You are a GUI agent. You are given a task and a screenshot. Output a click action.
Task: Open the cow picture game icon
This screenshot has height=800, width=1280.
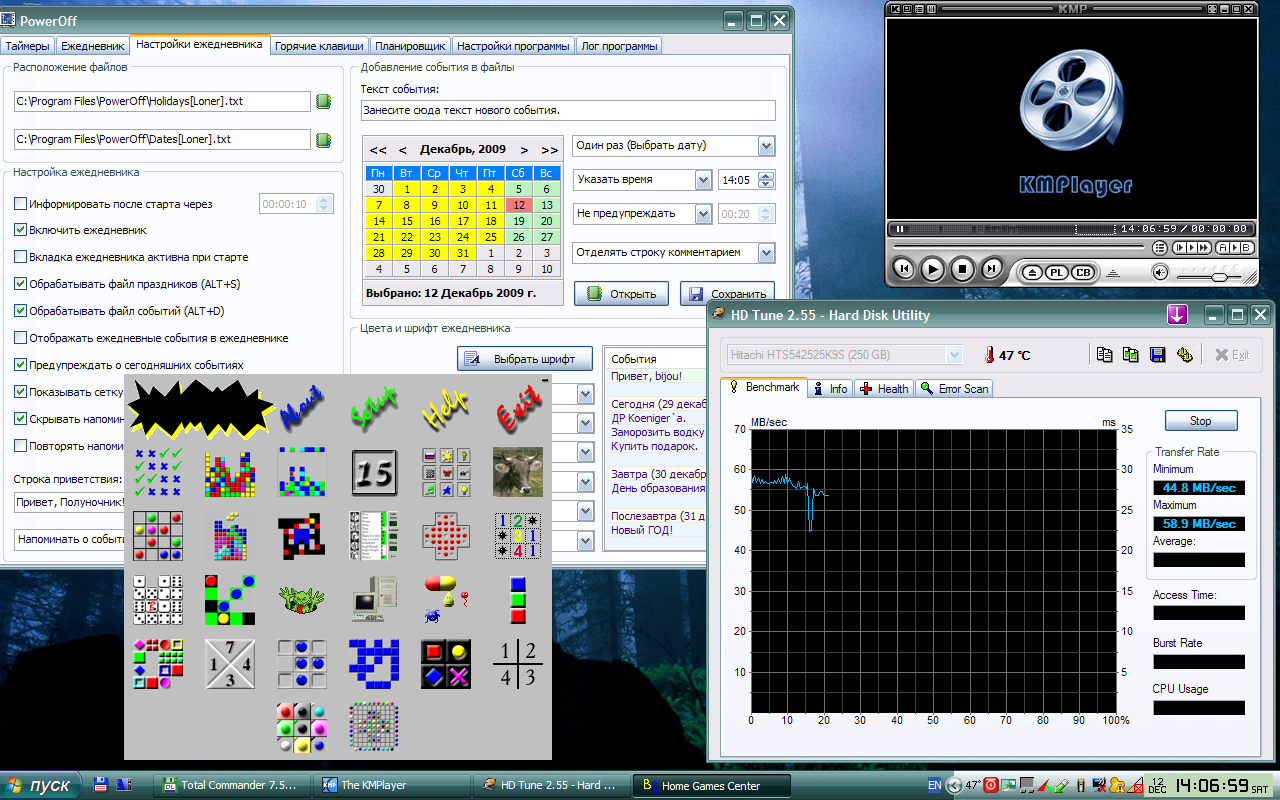pyautogui.click(x=518, y=471)
